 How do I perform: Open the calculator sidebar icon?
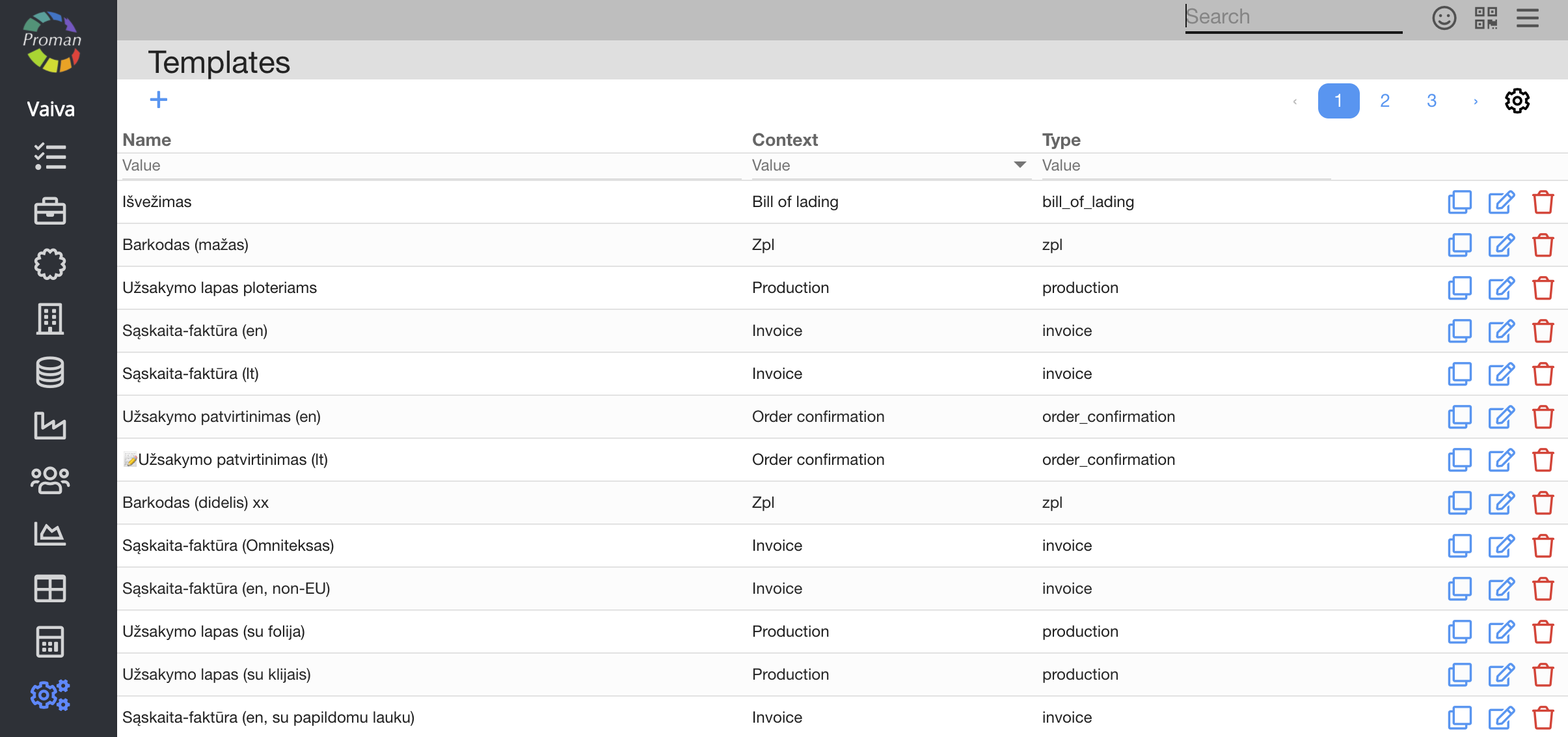(x=50, y=642)
